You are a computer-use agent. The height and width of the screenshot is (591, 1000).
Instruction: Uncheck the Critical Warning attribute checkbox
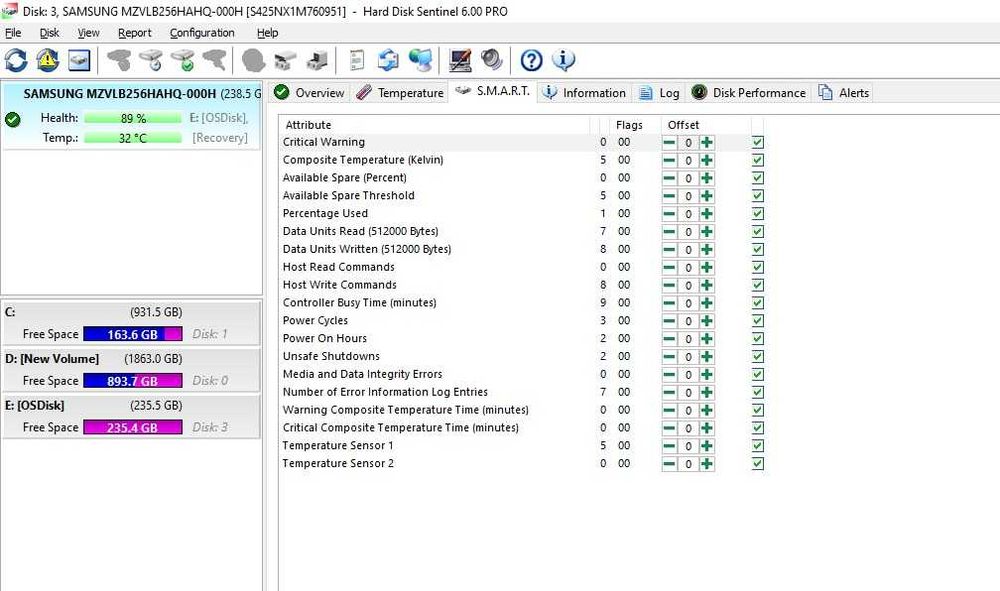pyautogui.click(x=758, y=142)
